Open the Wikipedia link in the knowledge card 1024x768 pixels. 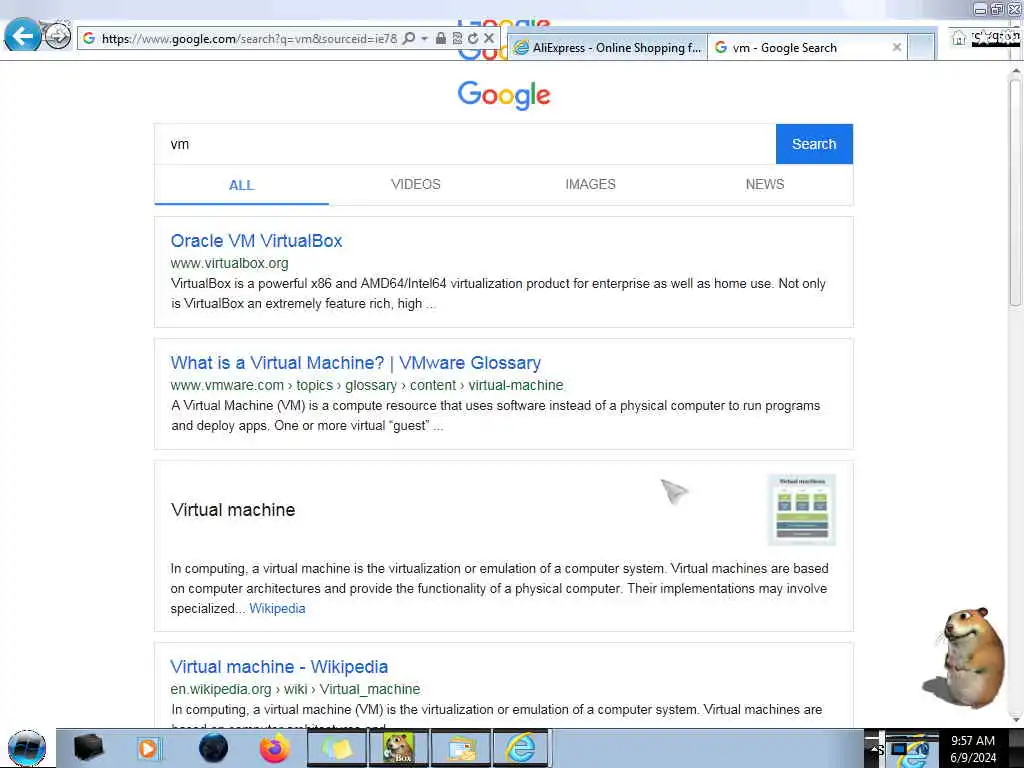(277, 609)
